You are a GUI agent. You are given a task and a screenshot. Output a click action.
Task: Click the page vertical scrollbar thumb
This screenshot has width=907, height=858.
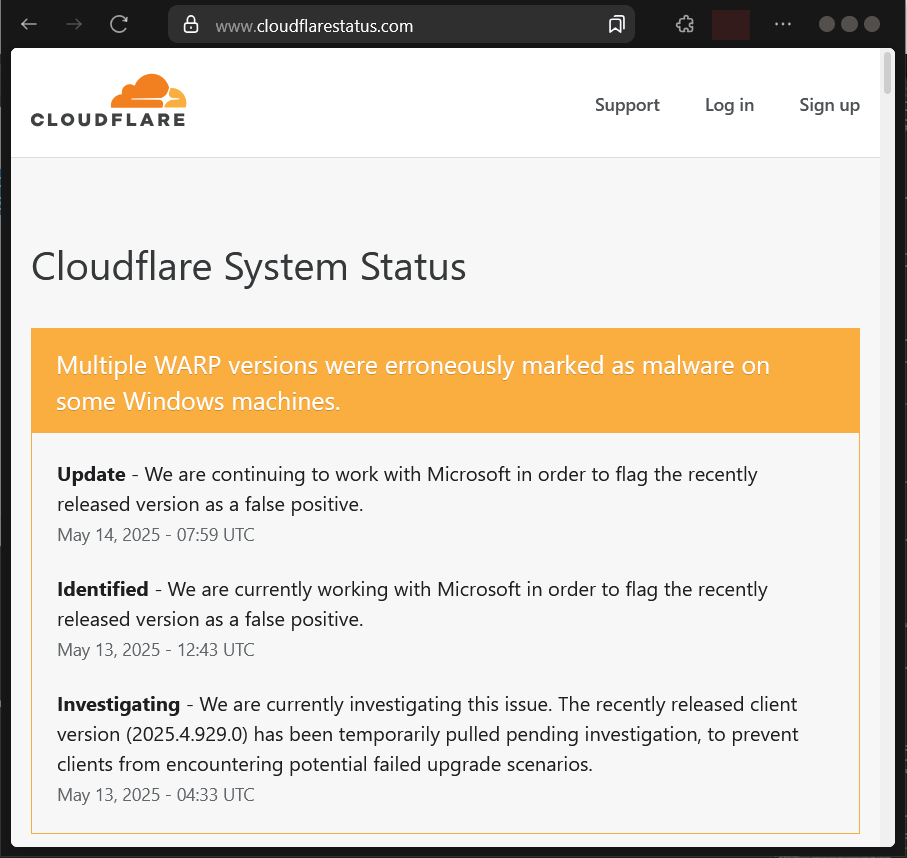(x=887, y=73)
